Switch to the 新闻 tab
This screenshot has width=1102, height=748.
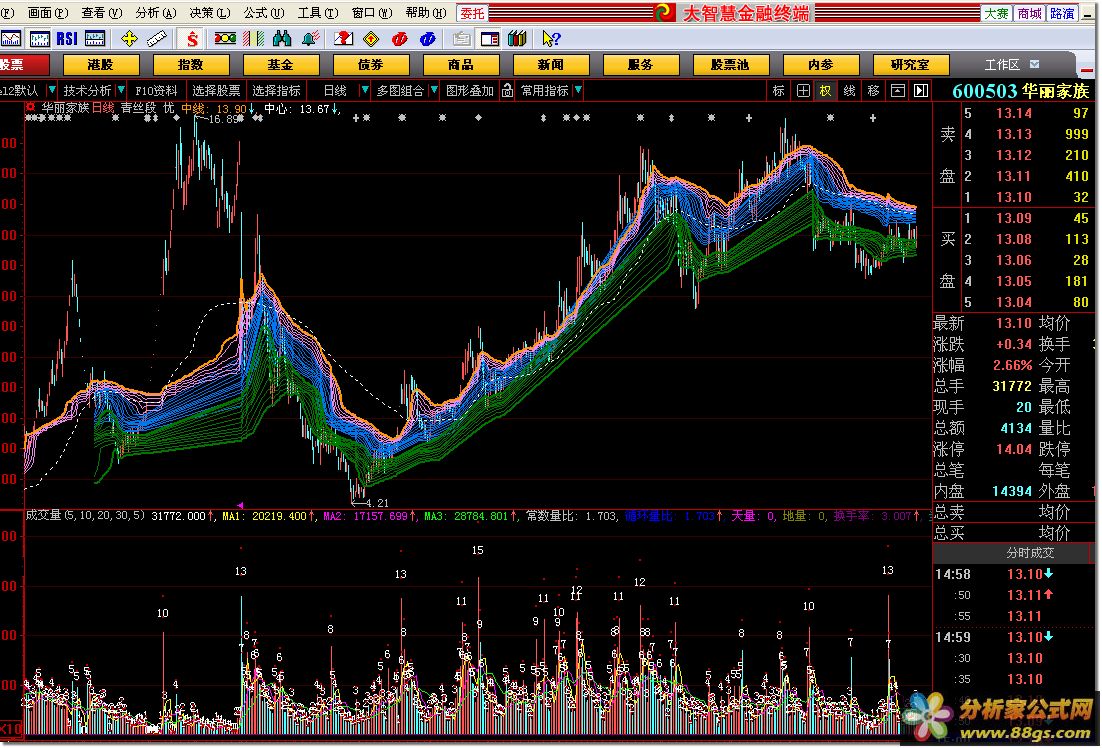pos(550,65)
